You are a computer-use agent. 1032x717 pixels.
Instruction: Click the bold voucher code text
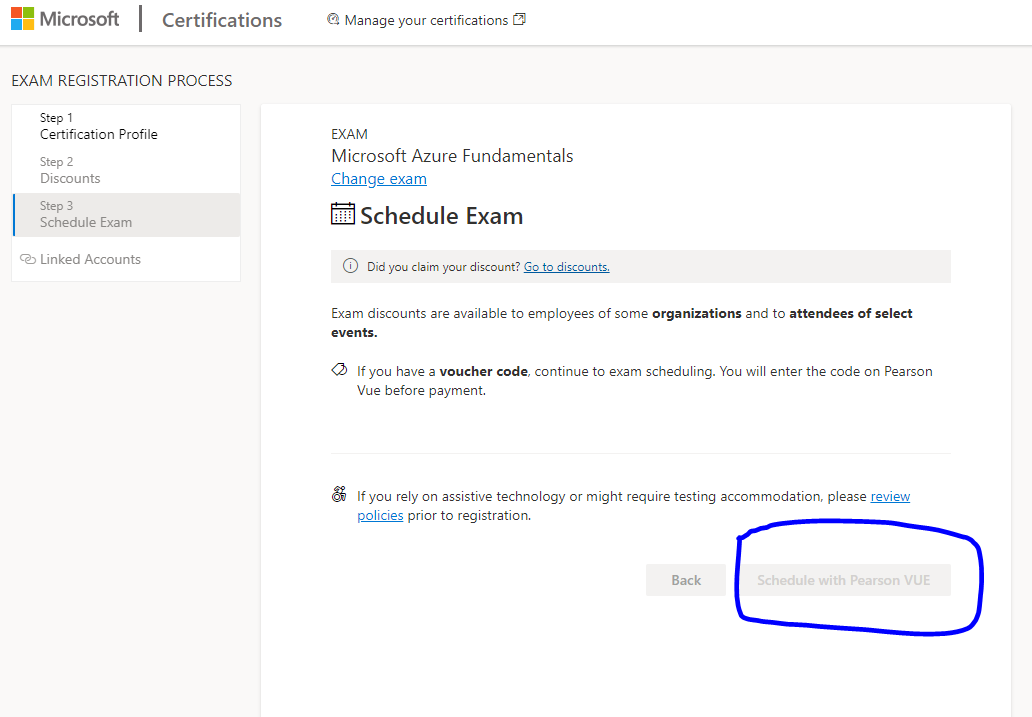[x=483, y=371]
